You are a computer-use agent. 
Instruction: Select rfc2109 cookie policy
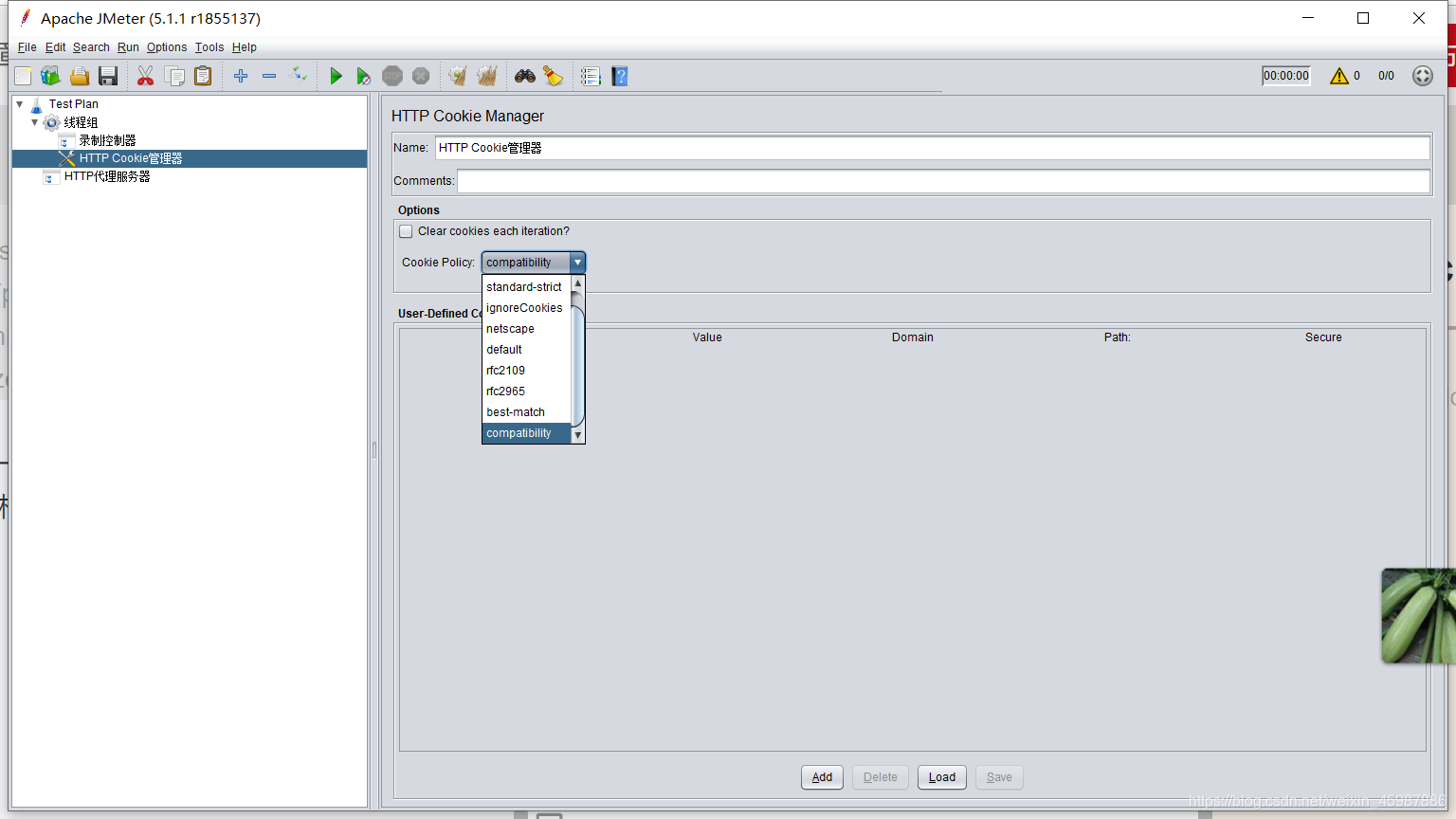point(526,371)
